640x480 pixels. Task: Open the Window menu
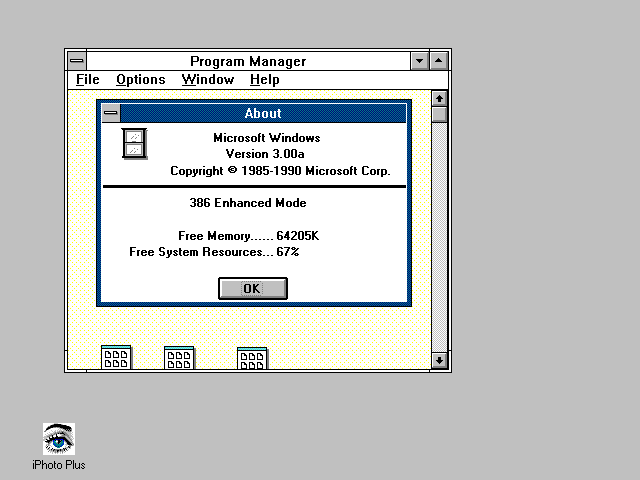pos(208,80)
